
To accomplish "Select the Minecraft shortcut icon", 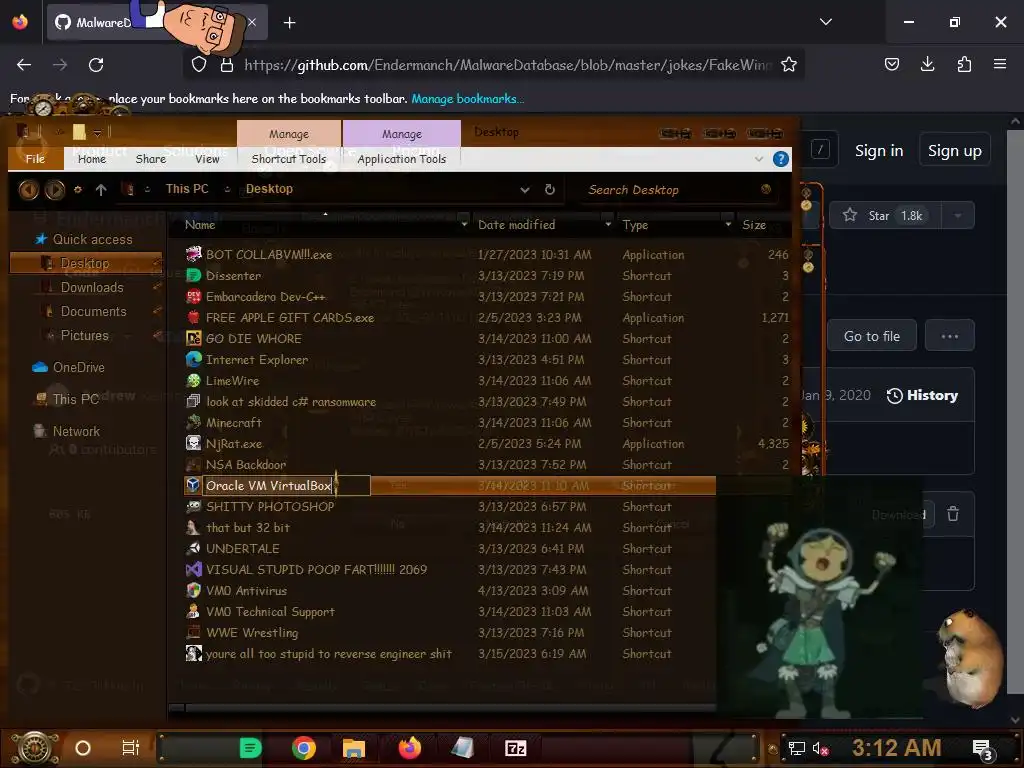I will [193, 422].
